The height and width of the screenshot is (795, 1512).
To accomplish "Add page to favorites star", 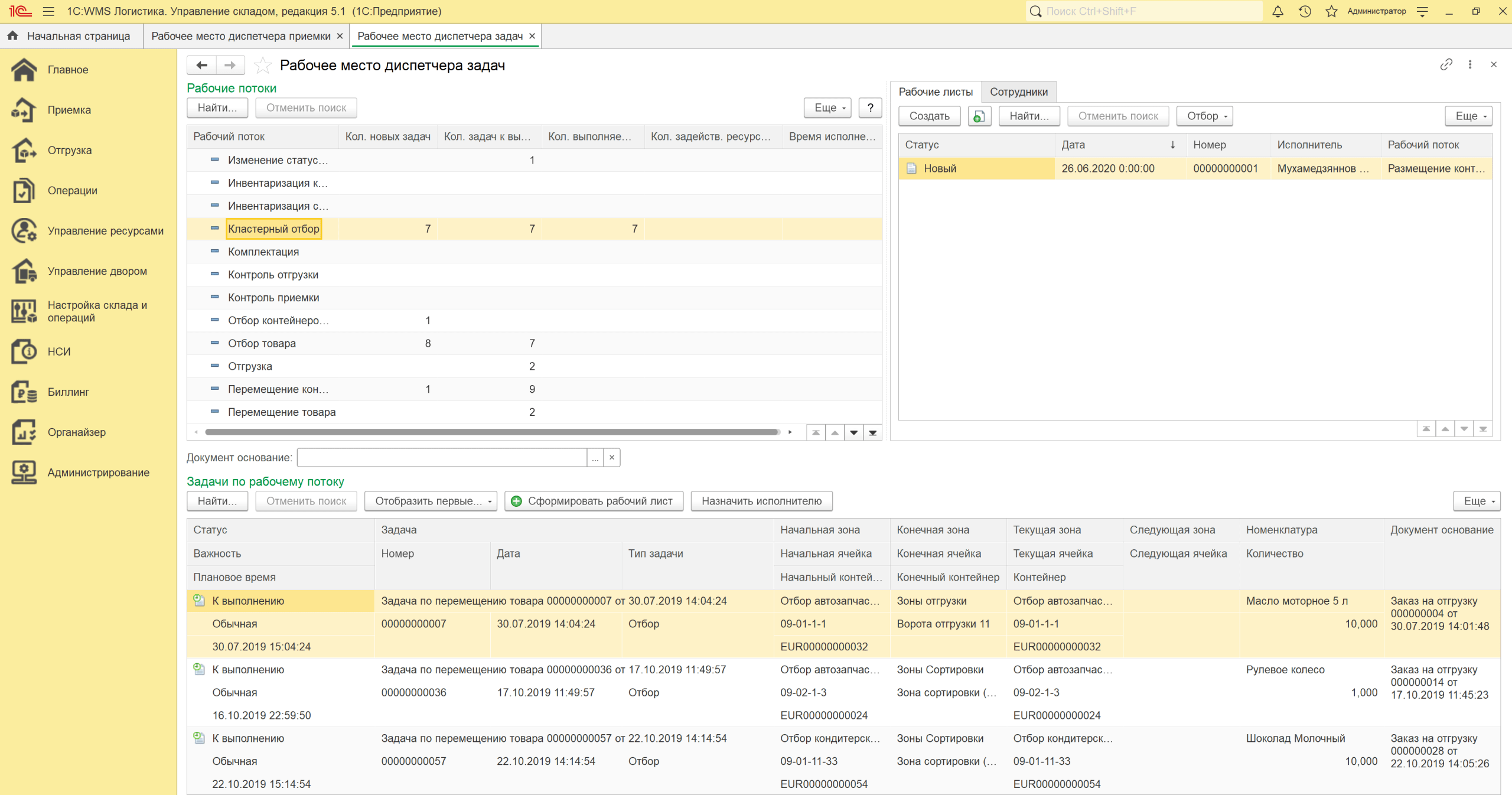I will (x=262, y=66).
